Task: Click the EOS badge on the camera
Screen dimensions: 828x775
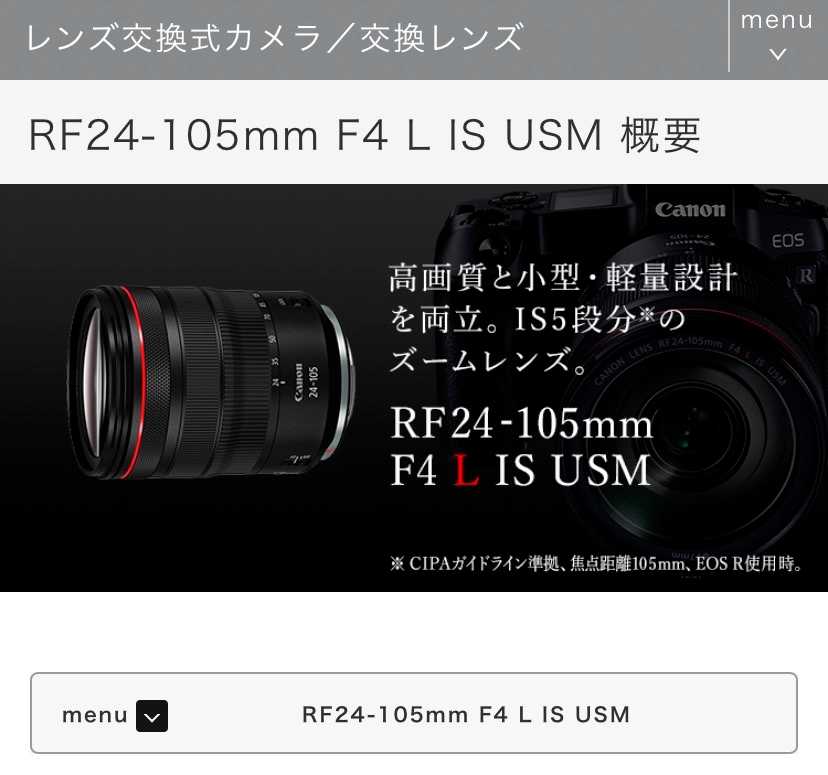Action: tap(788, 241)
